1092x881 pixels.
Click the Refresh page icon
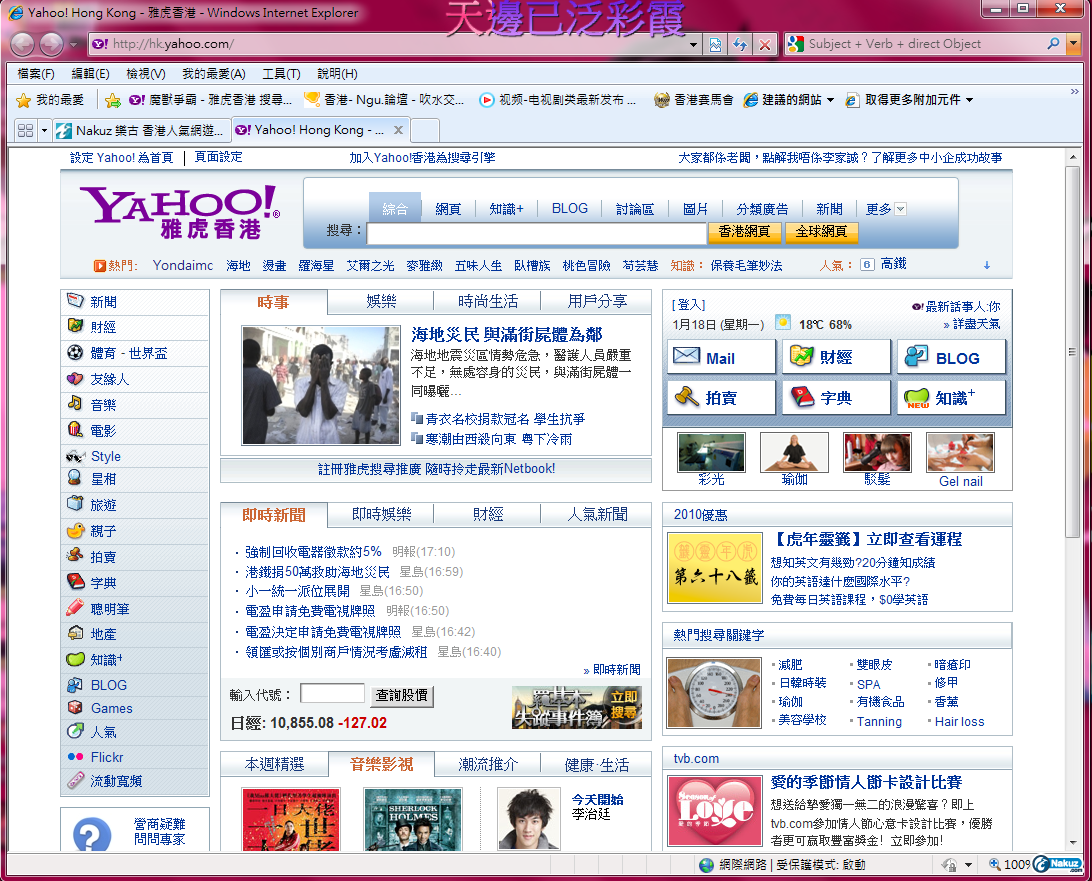point(740,45)
